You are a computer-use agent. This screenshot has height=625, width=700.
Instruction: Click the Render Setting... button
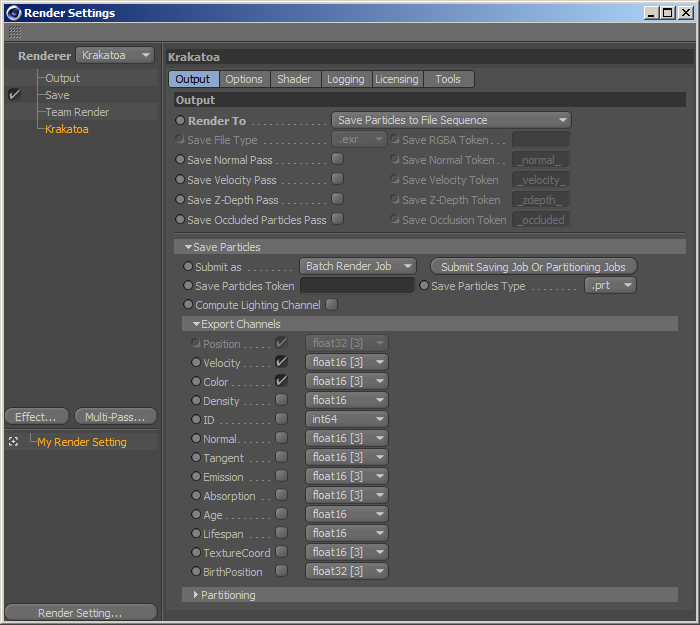pos(81,612)
